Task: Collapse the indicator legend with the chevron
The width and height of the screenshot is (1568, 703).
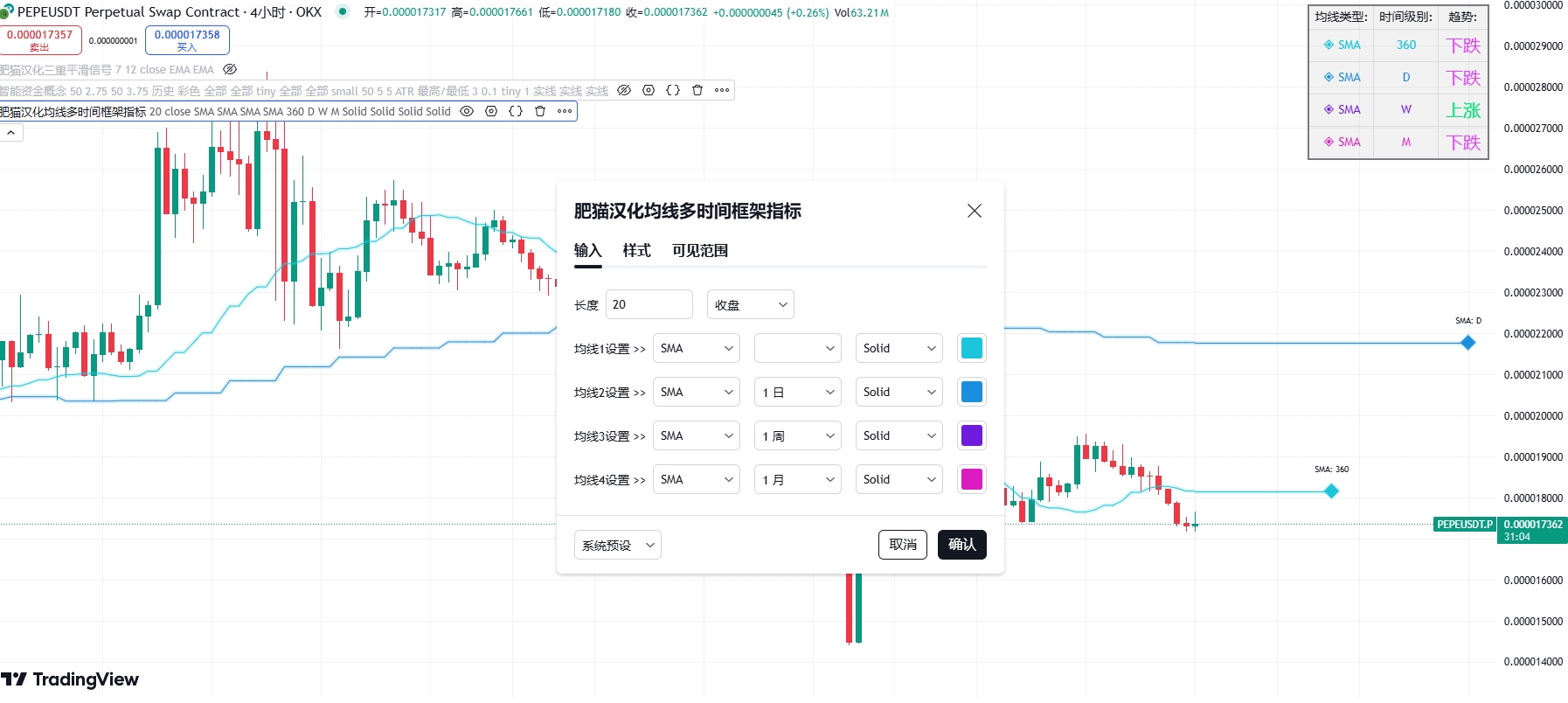Action: pyautogui.click(x=11, y=133)
